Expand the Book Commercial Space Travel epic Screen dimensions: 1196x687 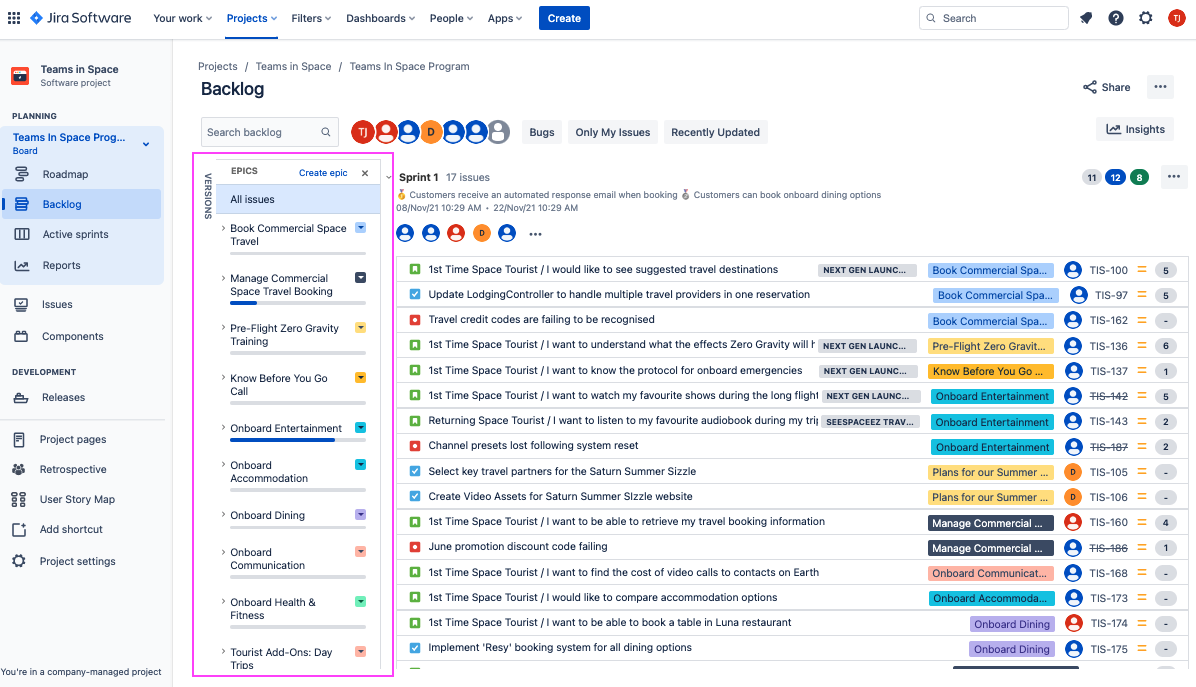click(223, 228)
